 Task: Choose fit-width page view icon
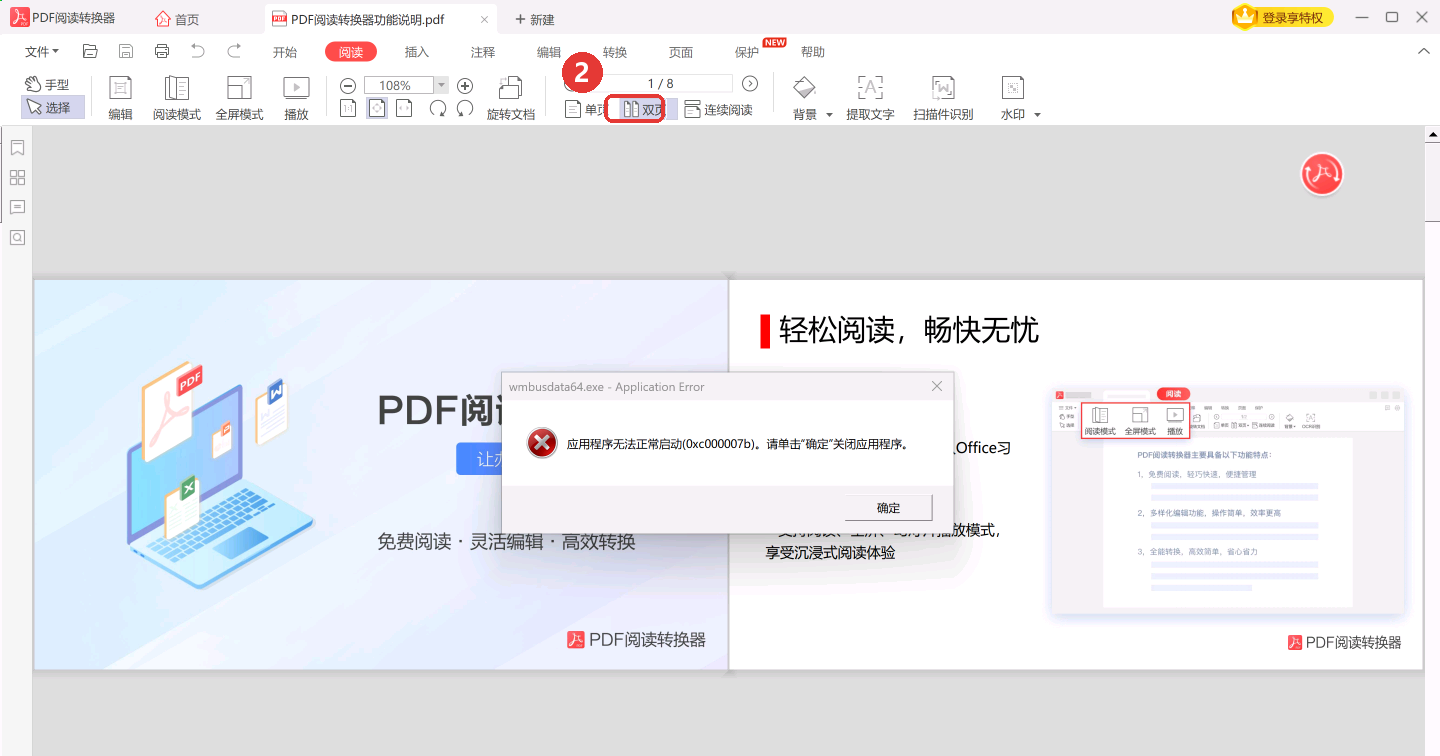pyautogui.click(x=405, y=108)
